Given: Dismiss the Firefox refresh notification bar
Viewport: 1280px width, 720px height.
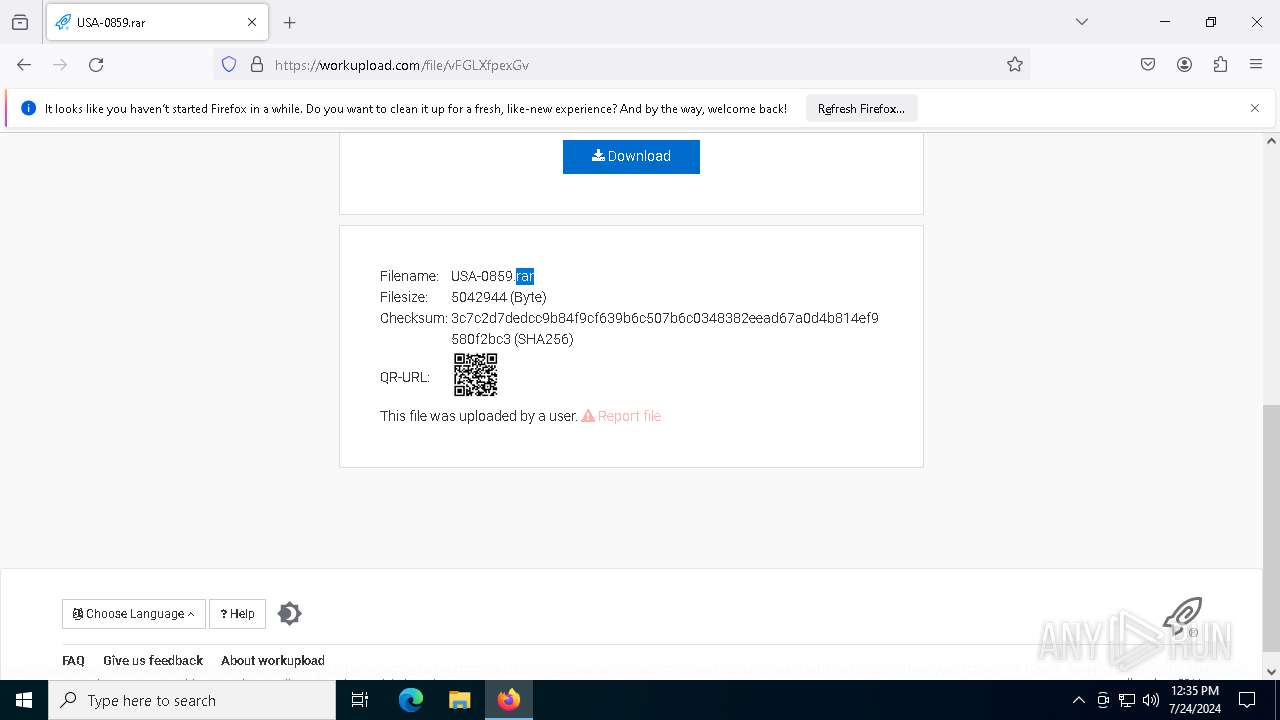Looking at the screenshot, I should pyautogui.click(x=1255, y=108).
